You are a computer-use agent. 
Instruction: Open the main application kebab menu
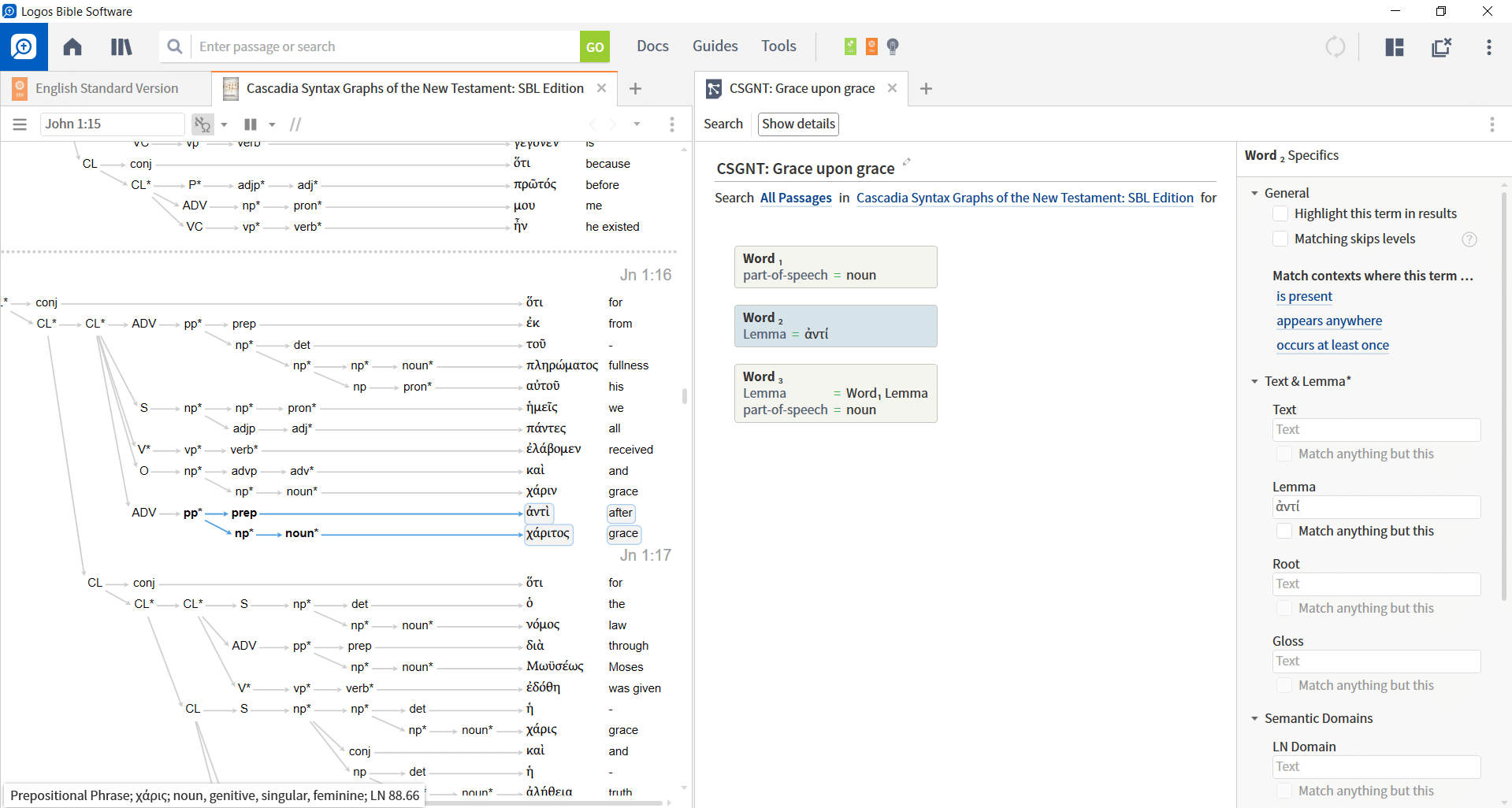tap(1489, 47)
